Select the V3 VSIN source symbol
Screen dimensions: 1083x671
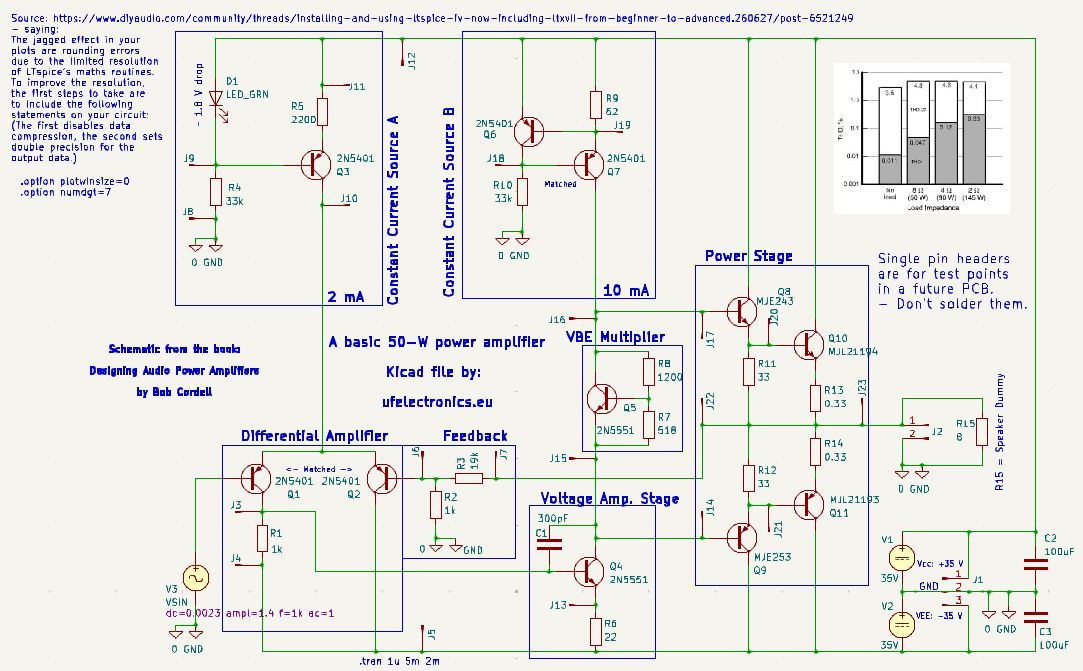tap(195, 578)
